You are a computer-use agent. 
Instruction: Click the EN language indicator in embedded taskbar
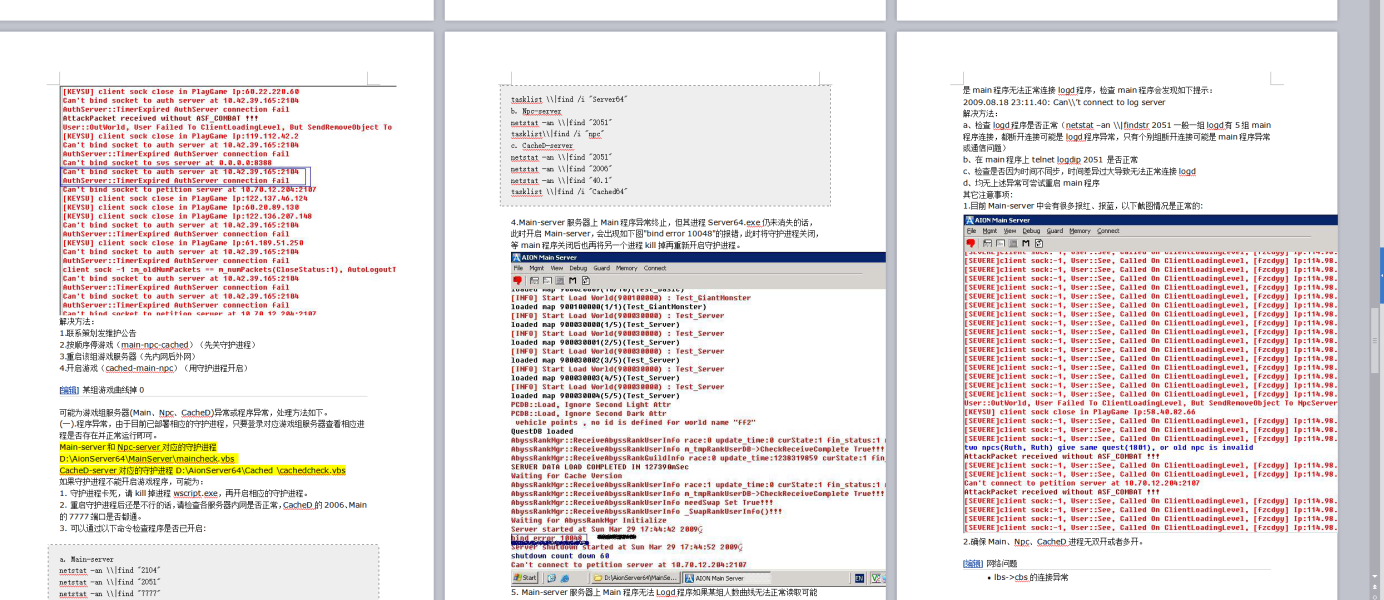(858, 578)
